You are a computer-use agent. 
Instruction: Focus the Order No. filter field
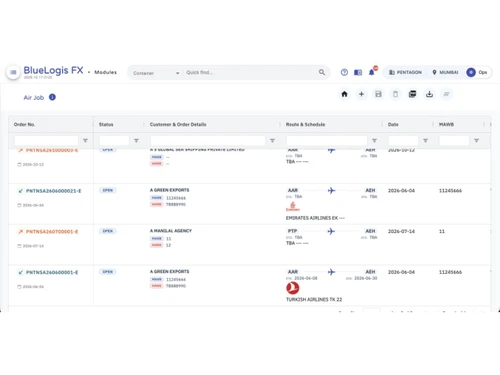pos(46,141)
